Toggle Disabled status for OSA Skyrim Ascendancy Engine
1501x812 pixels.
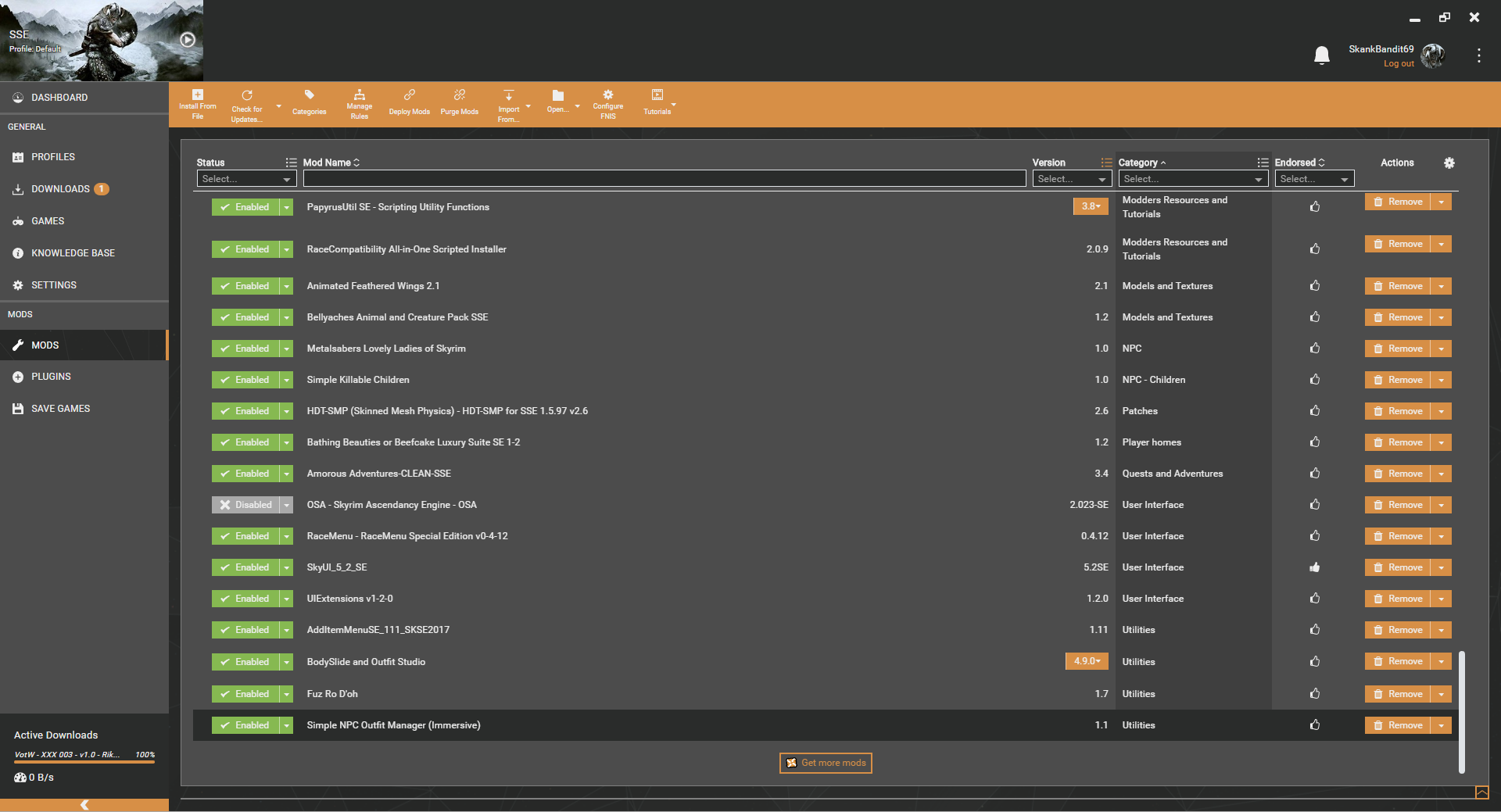pos(245,505)
